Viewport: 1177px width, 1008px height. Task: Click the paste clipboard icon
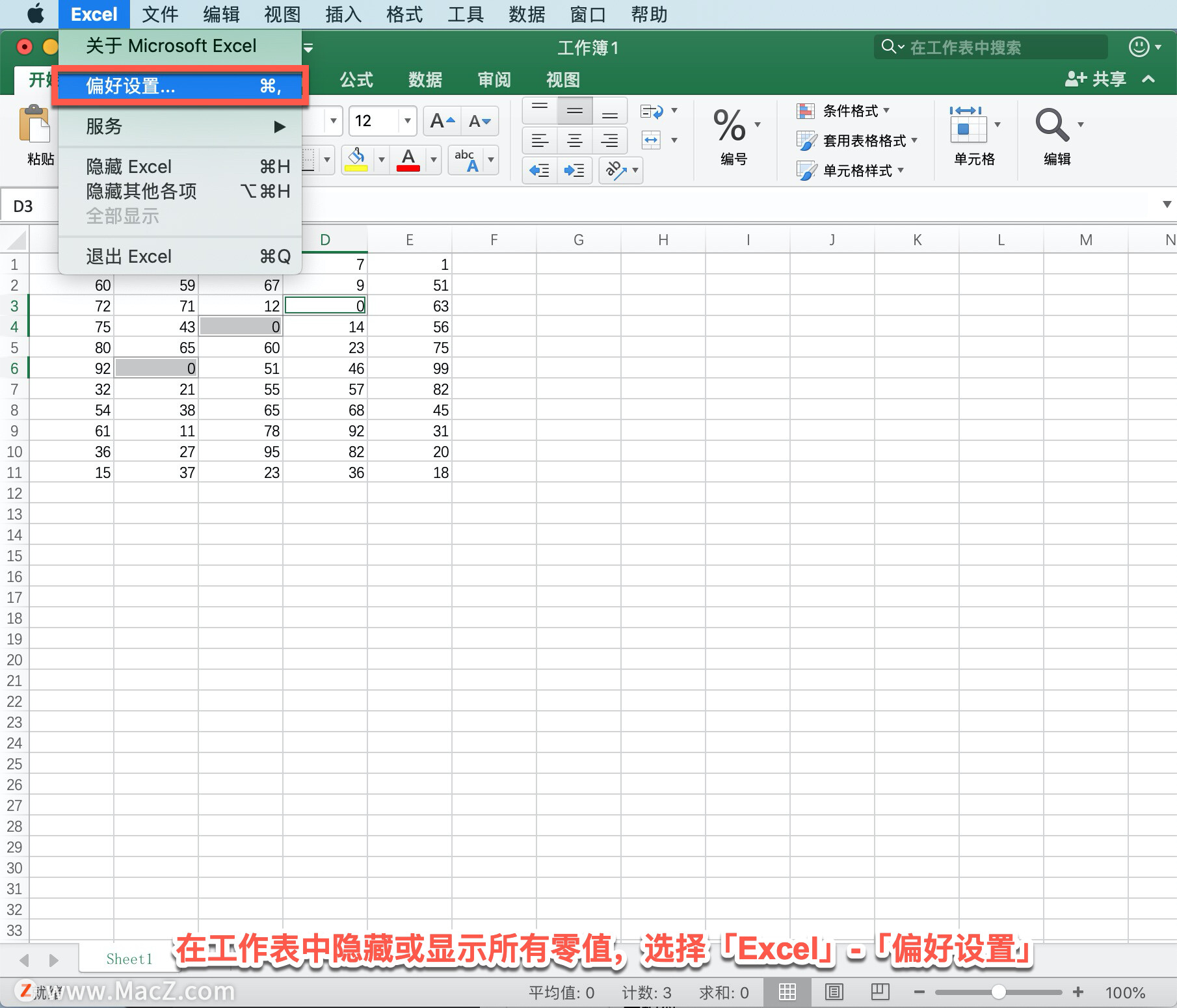(x=35, y=123)
